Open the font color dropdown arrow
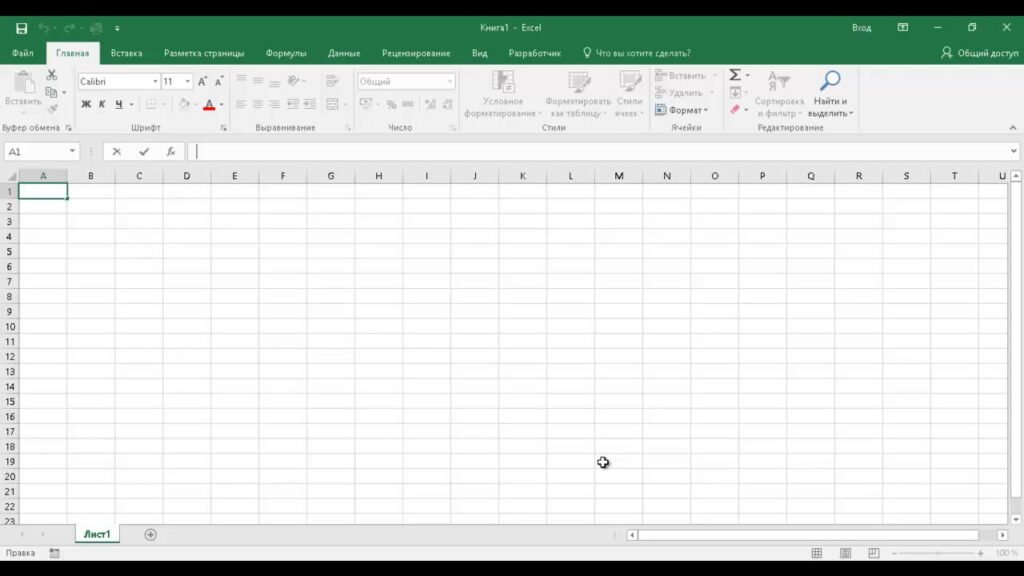Viewport: 1024px width, 576px height. [x=221, y=104]
